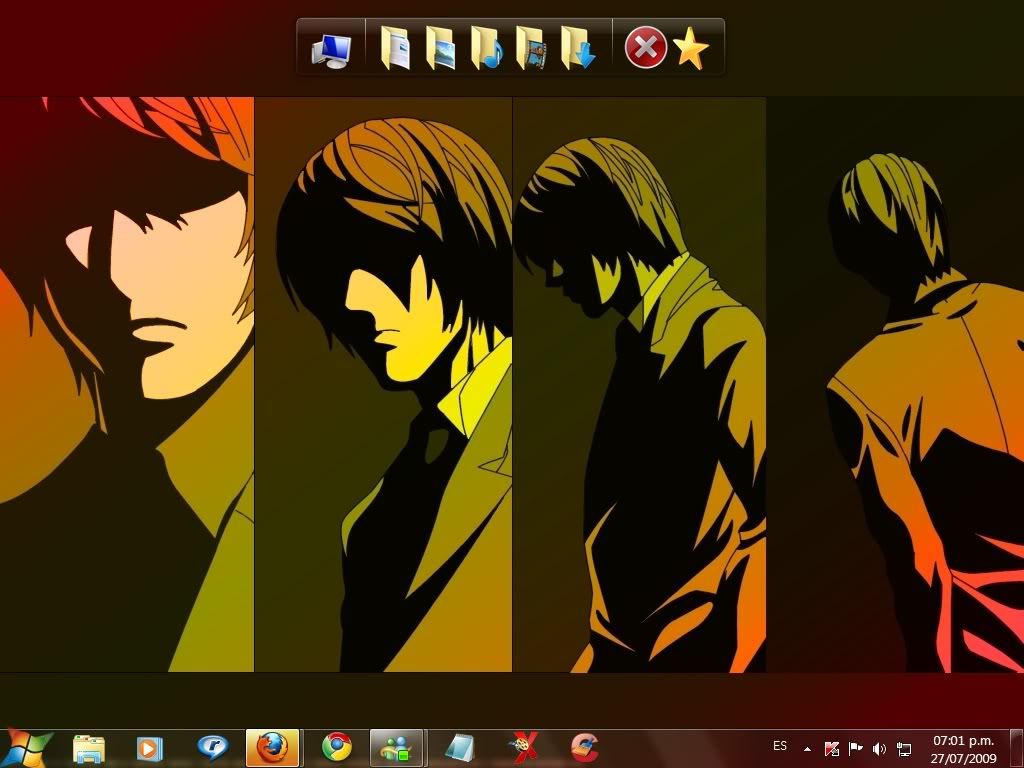Open the network status tray icon
Image resolution: width=1024 pixels, height=768 pixels.
pyautogui.click(x=904, y=749)
